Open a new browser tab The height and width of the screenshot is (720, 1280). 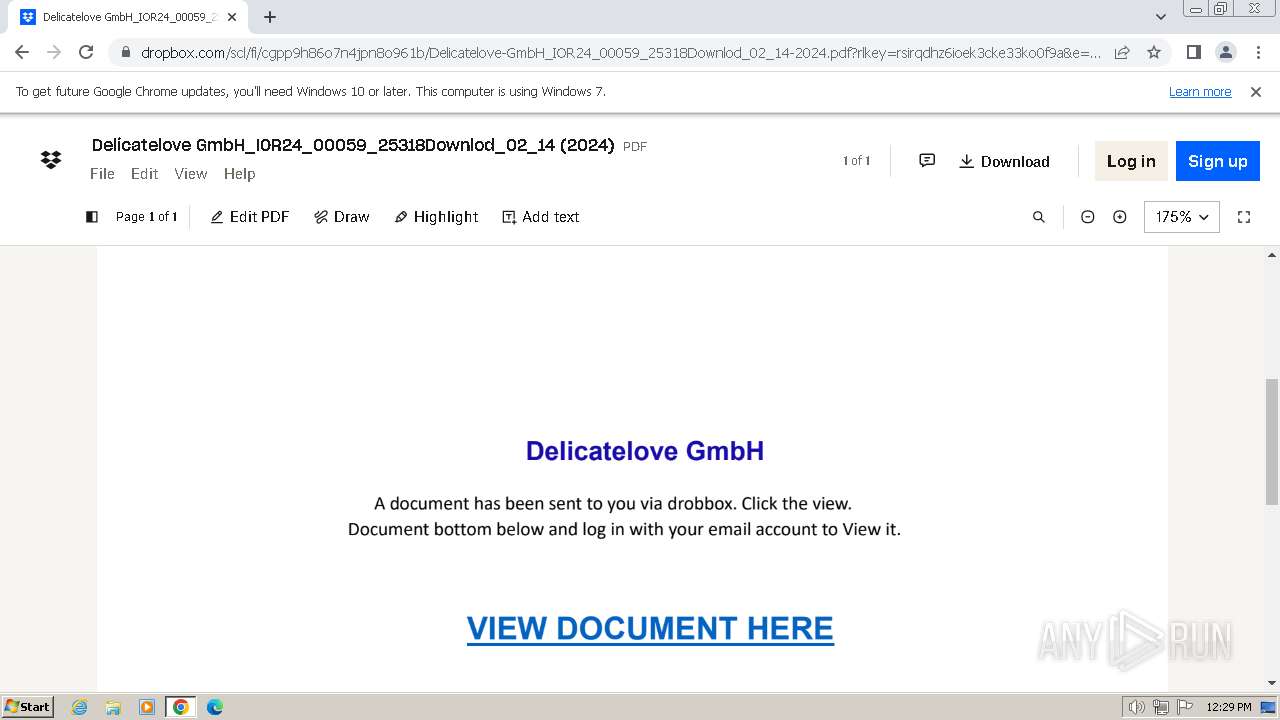[x=270, y=17]
